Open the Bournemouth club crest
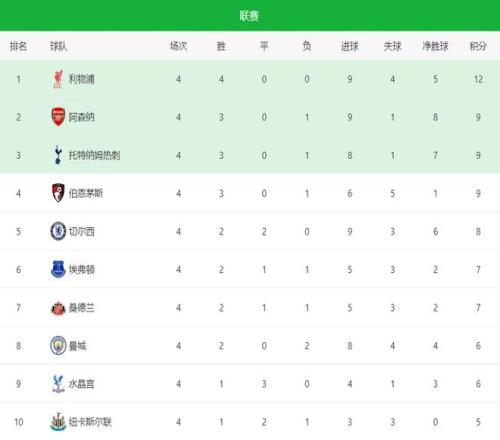Viewport: 500px width, 440px height. coord(58,193)
